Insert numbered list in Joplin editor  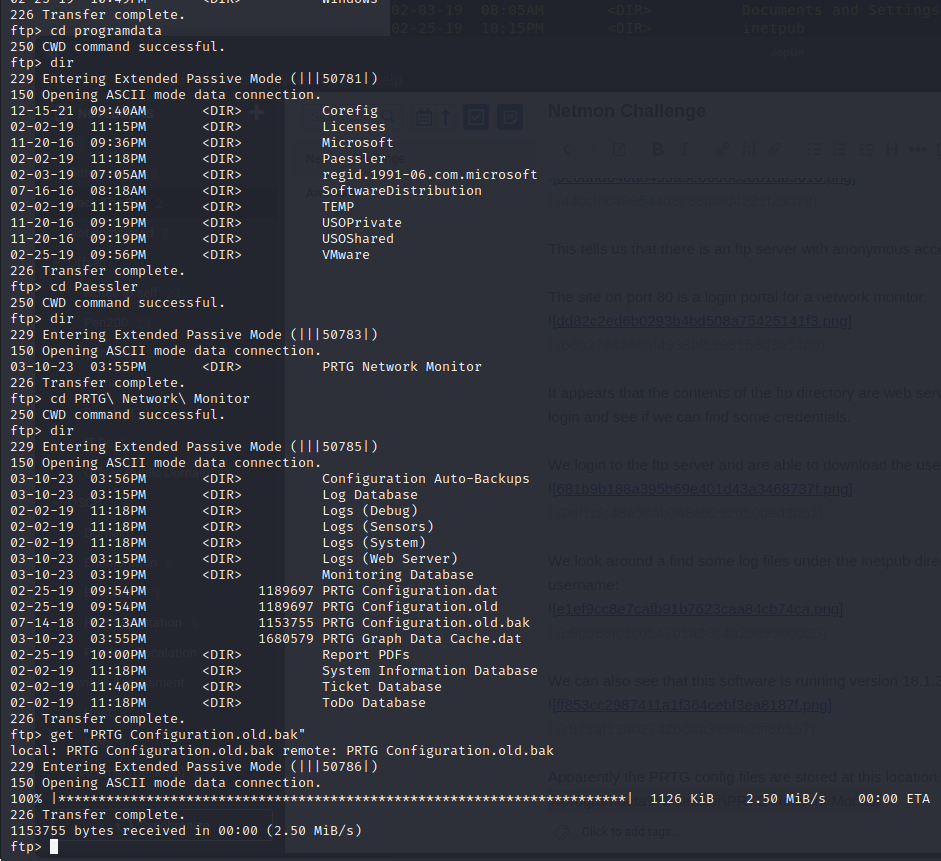coord(840,149)
